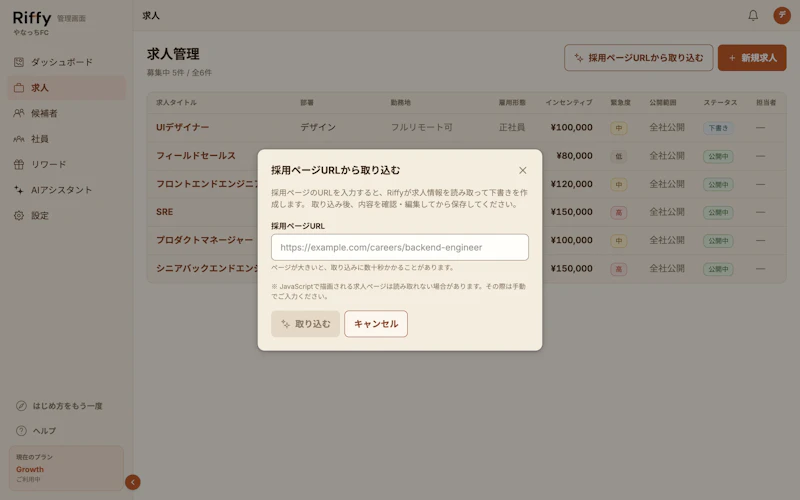The width and height of the screenshot is (800, 500).
Task: Click the sparkle icon on header import button
Action: (x=579, y=58)
